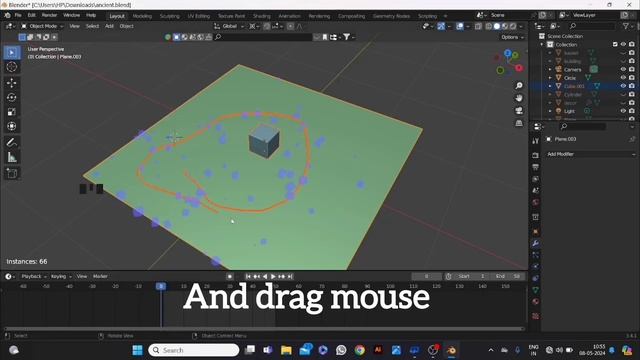Viewport: 640px width, 360px height.
Task: Select the Scale tool
Action: coord(11,111)
